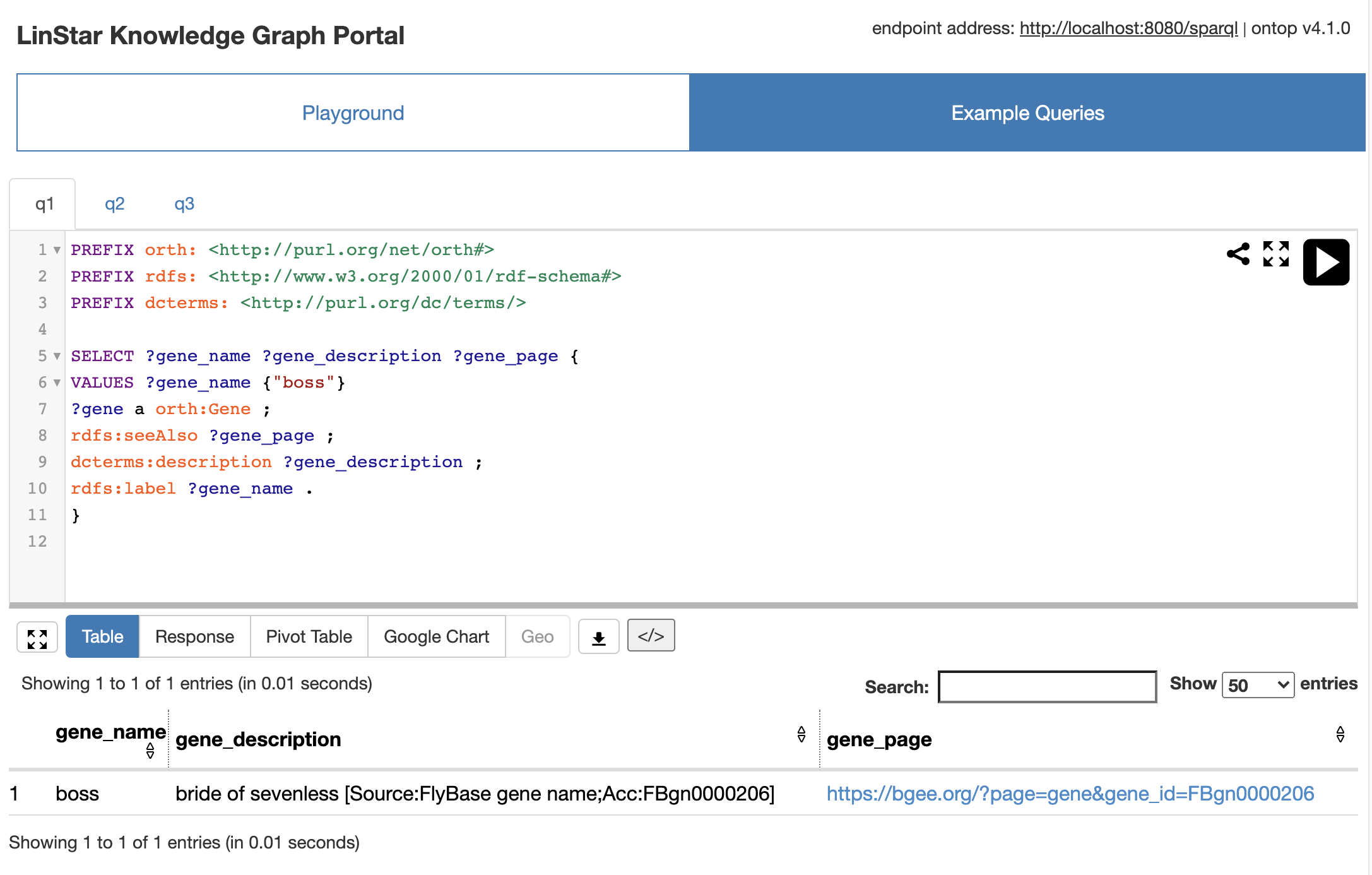Expand the results panel to fullscreen
Image resolution: width=1372 pixels, height=875 pixels.
pos(37,638)
